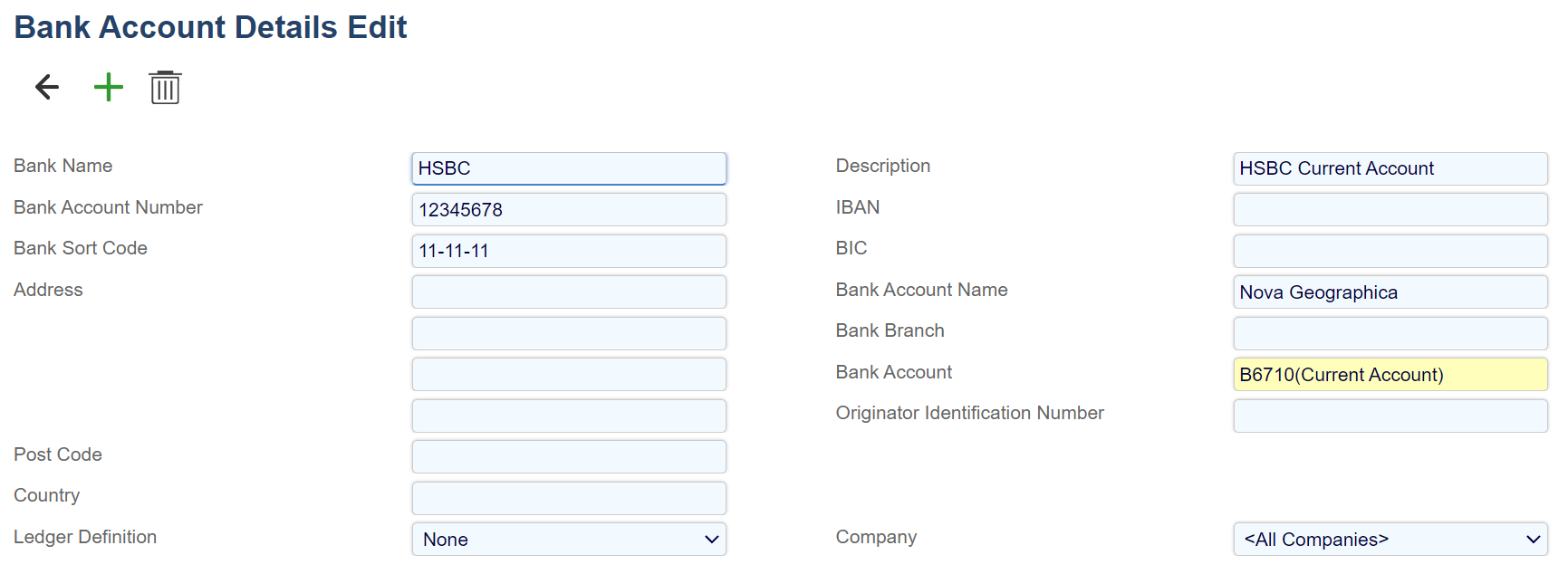The width and height of the screenshot is (1568, 574).
Task: Click the fourth Address line field
Action: 569,416
